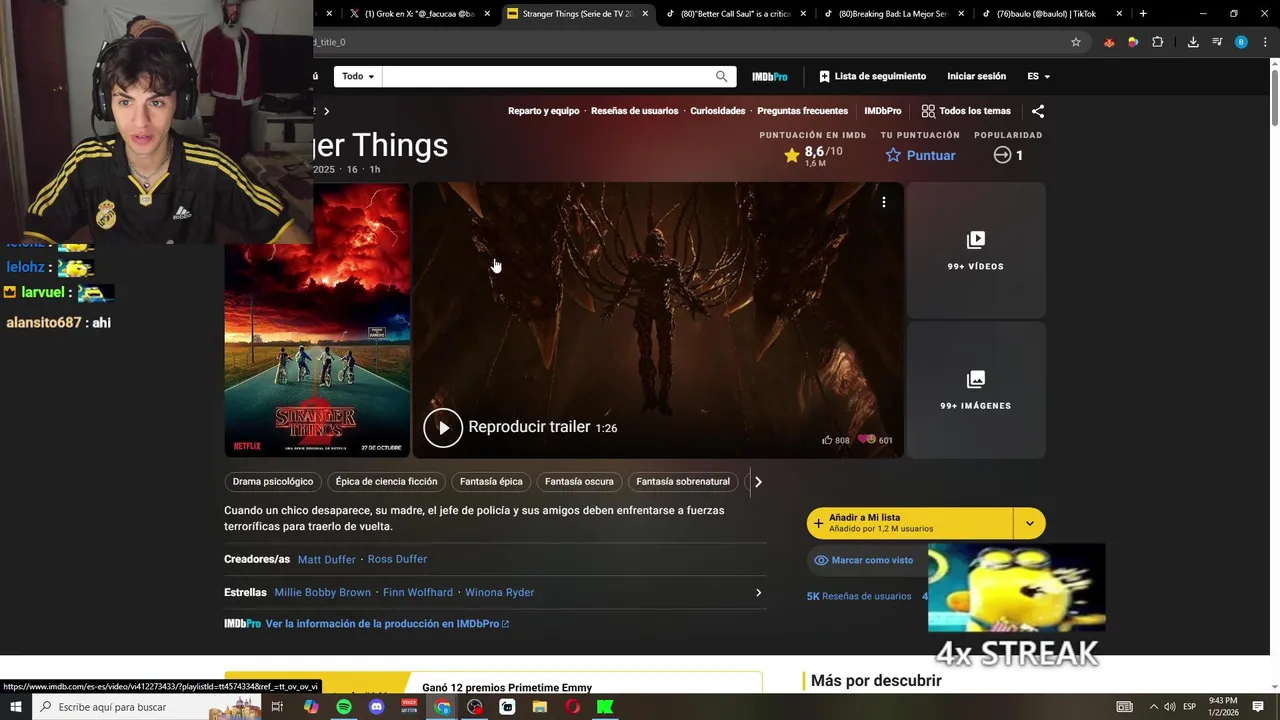
Task: Open the browser extensions puzzle icon
Action: pyautogui.click(x=1158, y=42)
